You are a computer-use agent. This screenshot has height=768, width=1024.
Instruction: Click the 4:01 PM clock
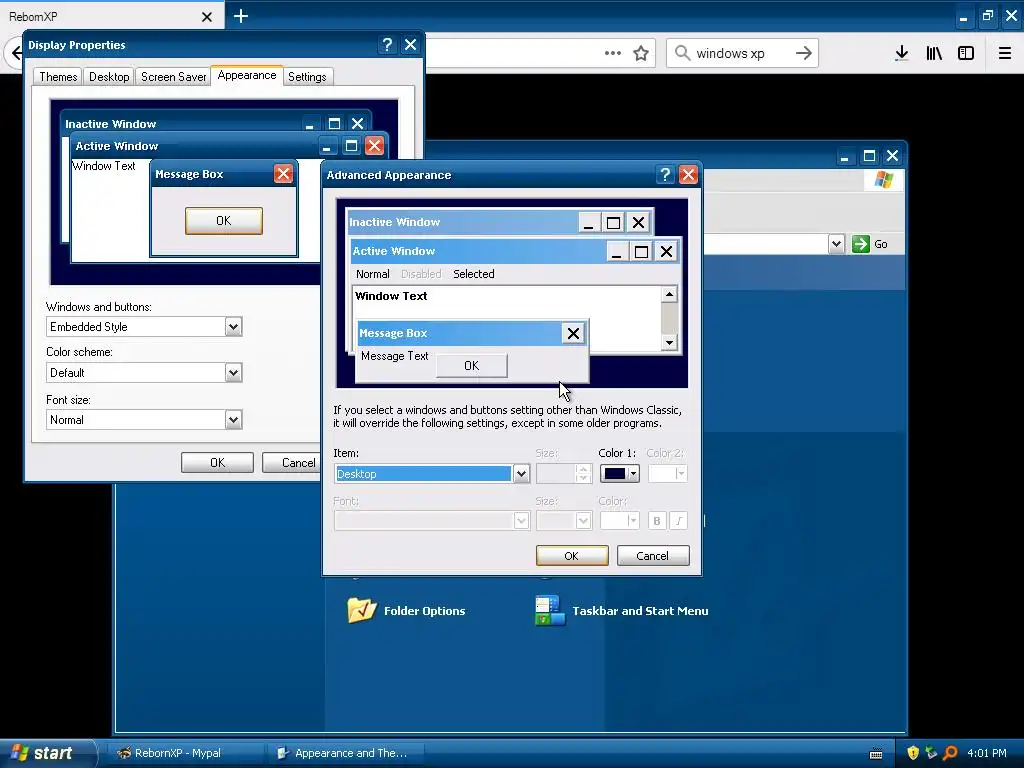(987, 753)
